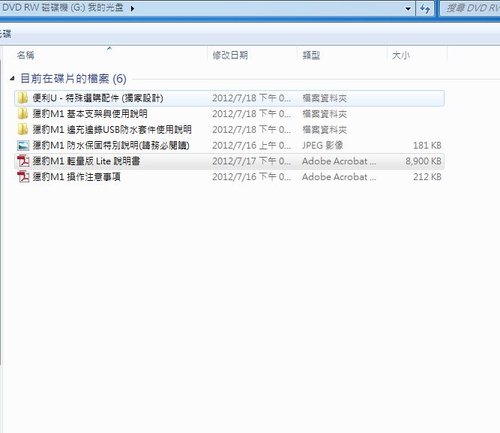The width and height of the screenshot is (500, 433).
Task: Click 2012/7/16 上午 date cell
Action: click(251, 145)
